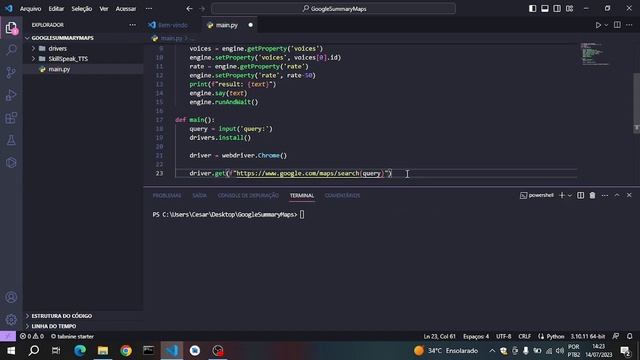640x360 pixels.
Task: Open the new terminal profile dropdown
Action: 570,196
